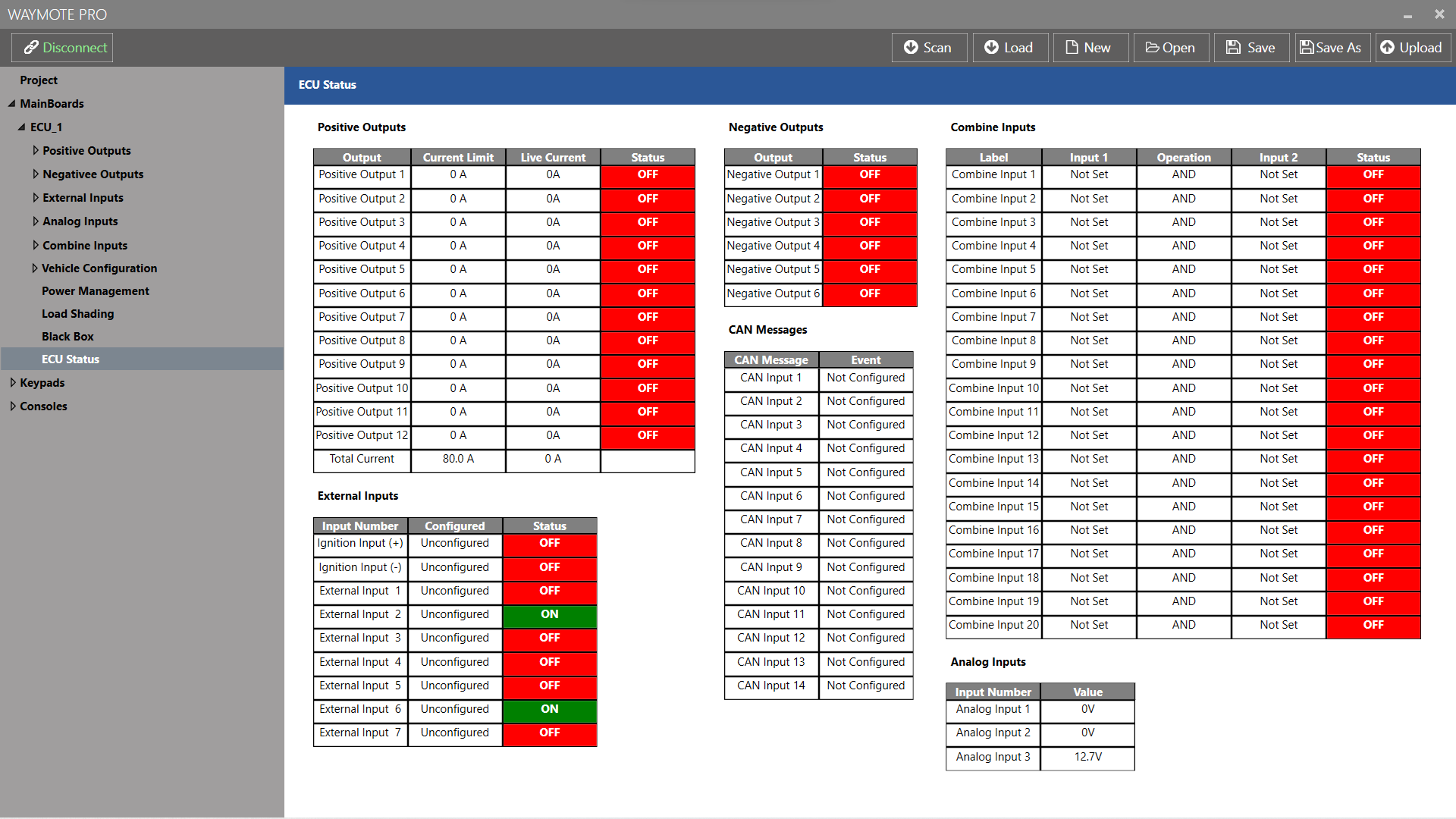Click the Analog Input 3 value cell
This screenshot has width=1456, height=819.
1087,758
